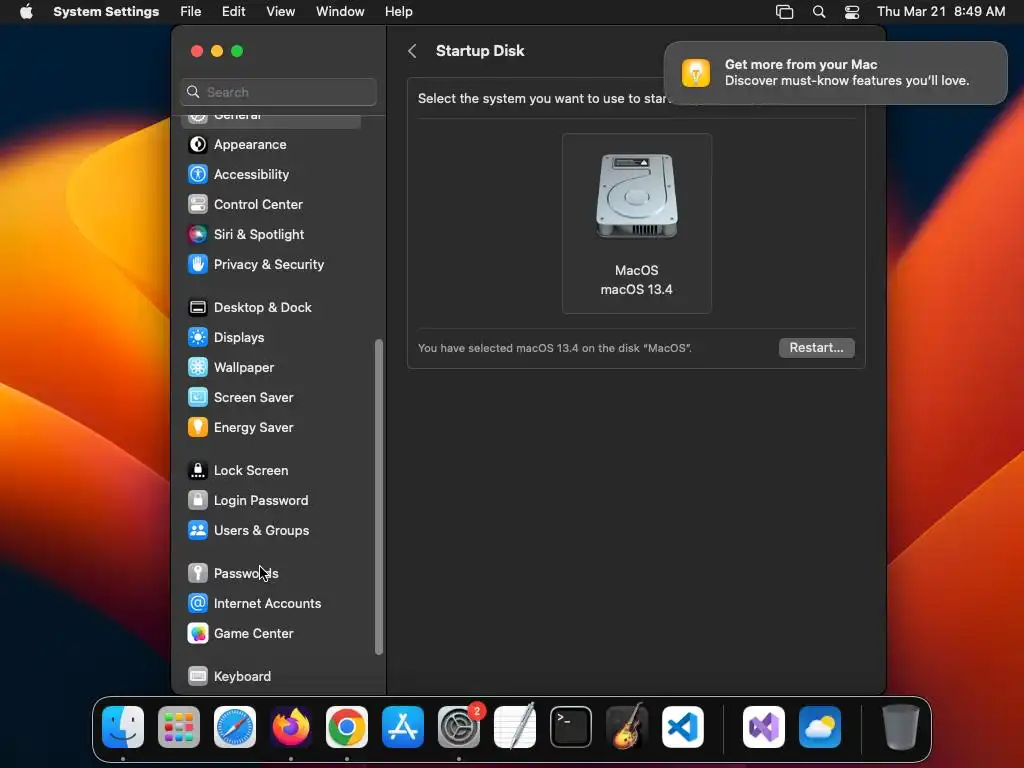The width and height of the screenshot is (1024, 768).
Task: Open Users & Groups icon
Action: coord(197,531)
